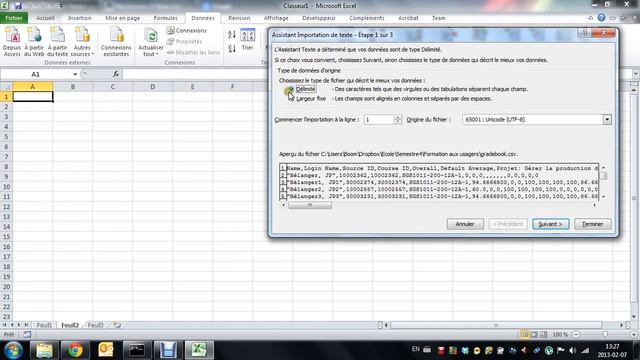Select the entire sheet corner button
The width and height of the screenshot is (640, 360).
(6, 87)
